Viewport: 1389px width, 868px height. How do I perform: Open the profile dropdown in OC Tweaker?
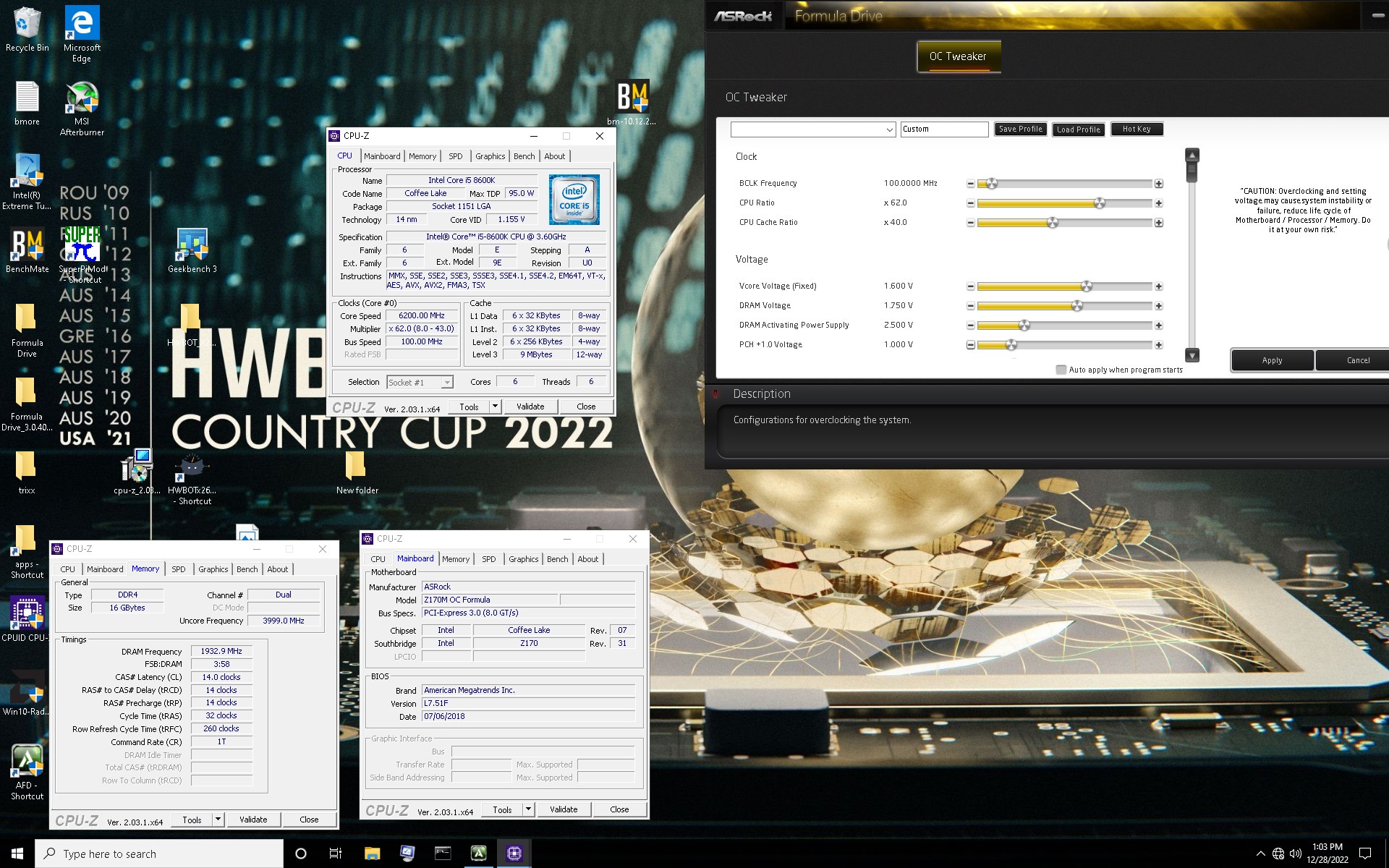[813, 129]
